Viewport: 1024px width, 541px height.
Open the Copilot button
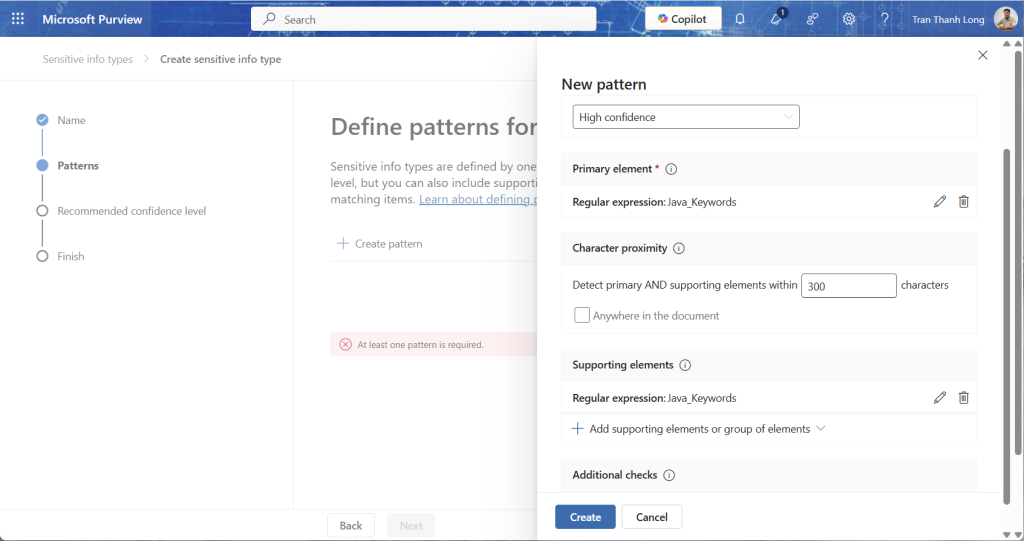click(x=683, y=19)
